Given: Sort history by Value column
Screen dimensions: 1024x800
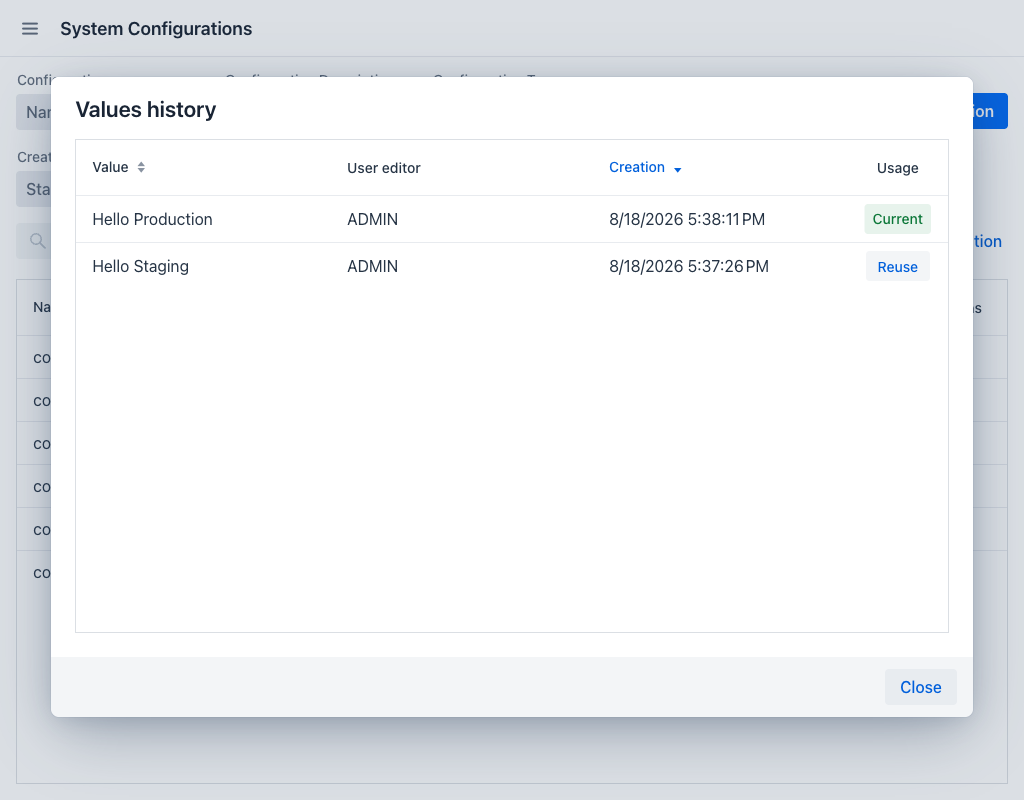Looking at the screenshot, I should coord(141,167).
